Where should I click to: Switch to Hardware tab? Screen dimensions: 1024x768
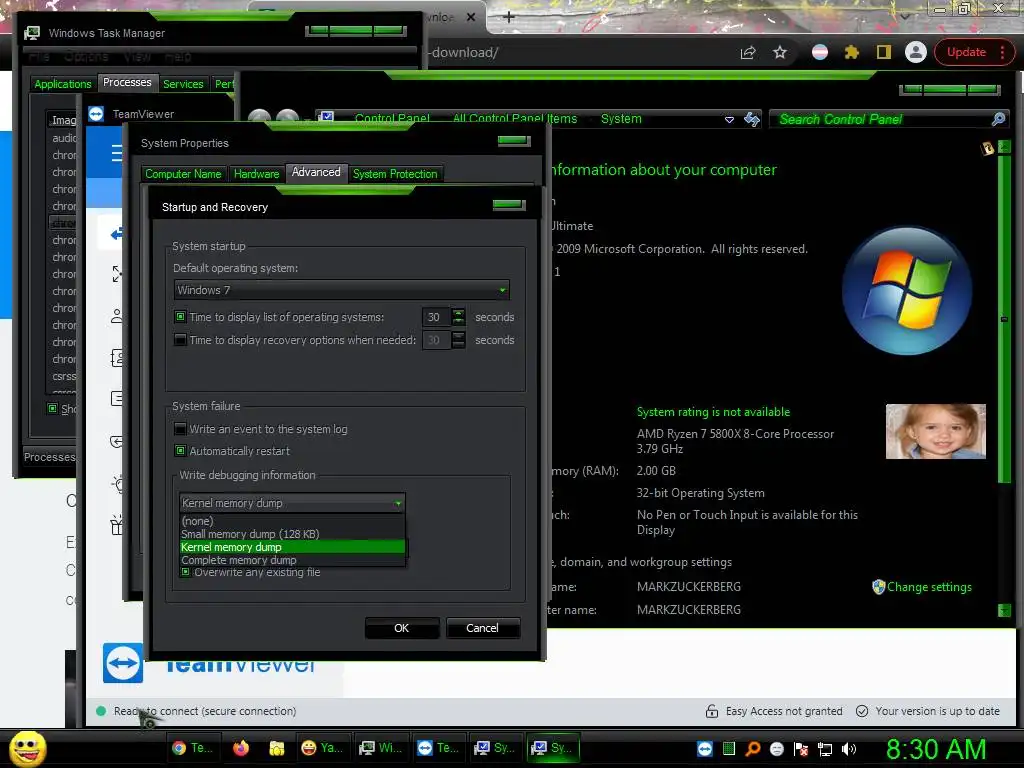256,174
